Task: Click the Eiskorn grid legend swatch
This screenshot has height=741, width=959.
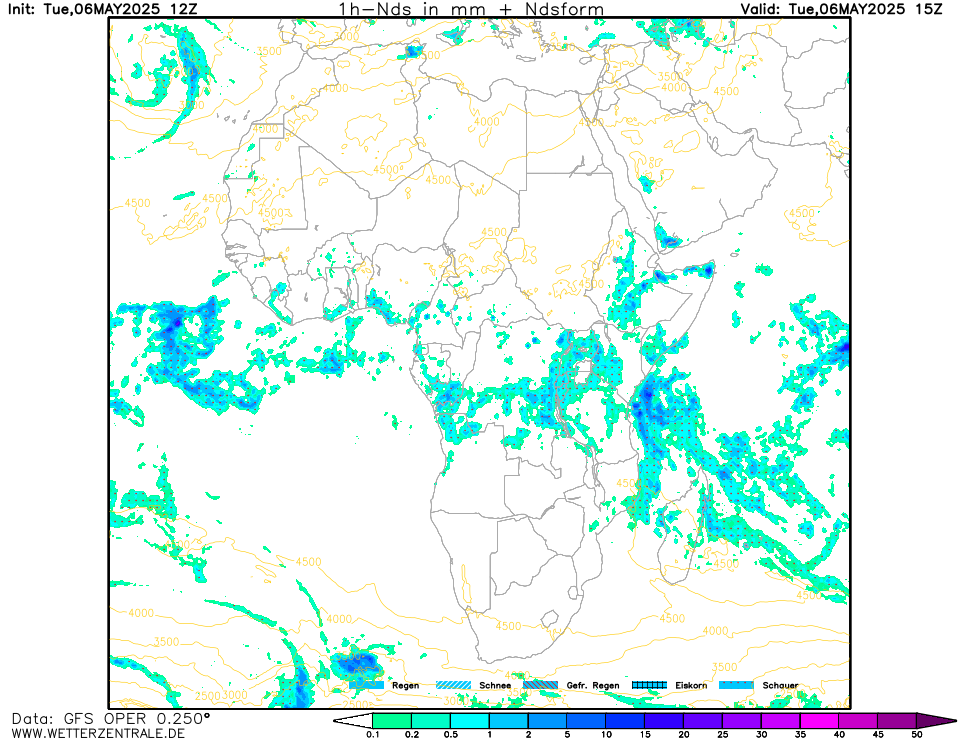Action: point(650,685)
